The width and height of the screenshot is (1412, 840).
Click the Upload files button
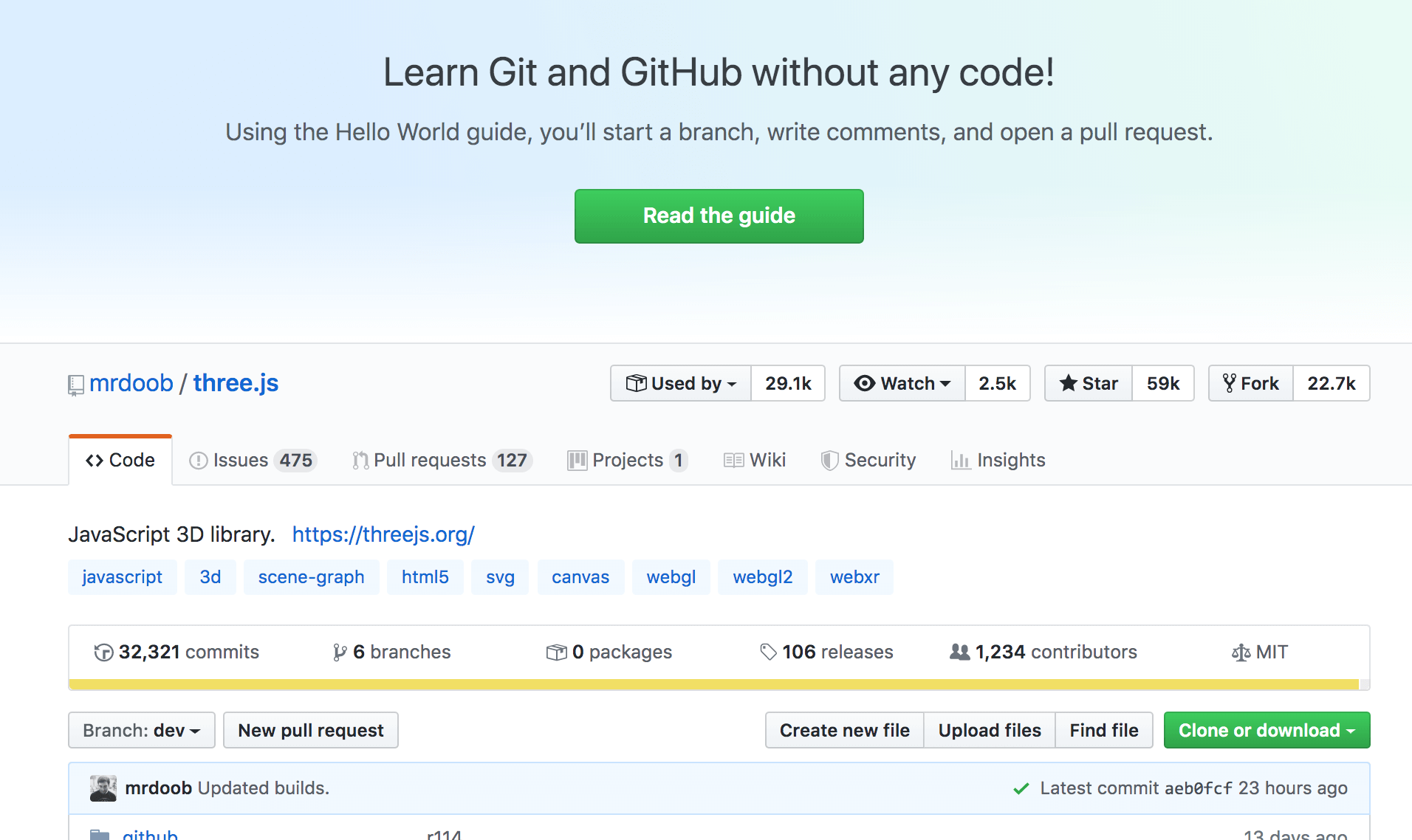tap(990, 730)
